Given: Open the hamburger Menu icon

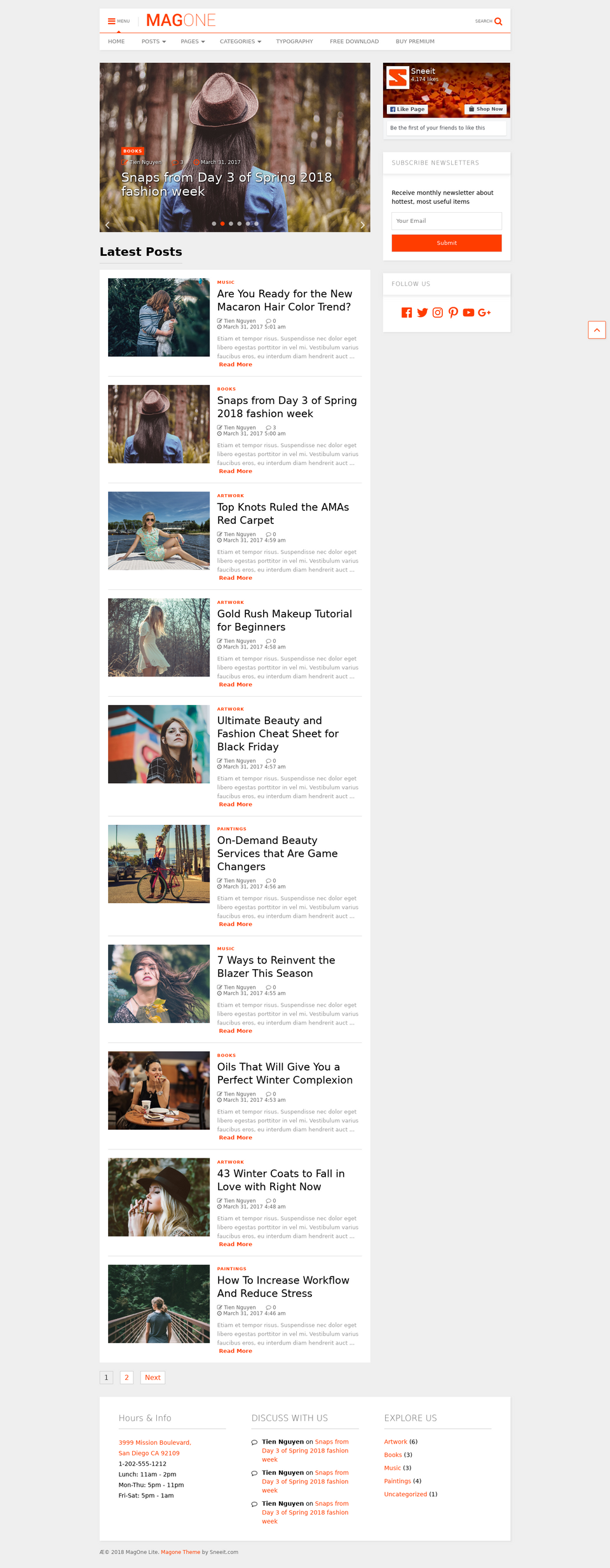Looking at the screenshot, I should coord(112,21).
